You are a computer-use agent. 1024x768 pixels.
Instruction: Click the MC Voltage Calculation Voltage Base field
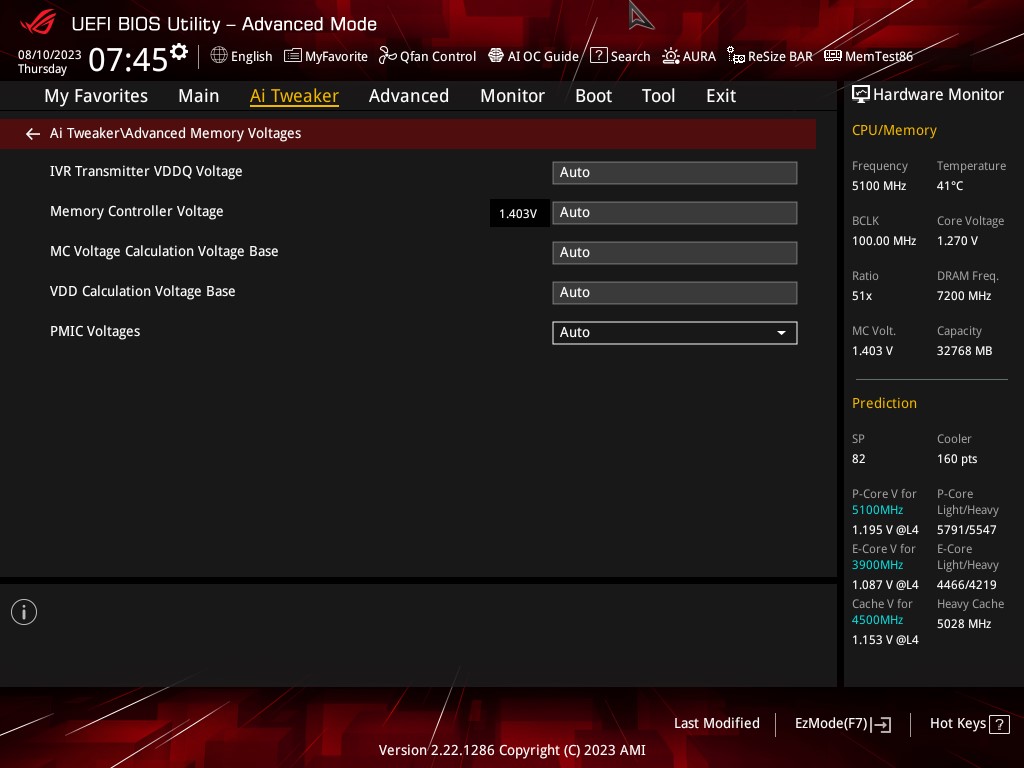(675, 253)
